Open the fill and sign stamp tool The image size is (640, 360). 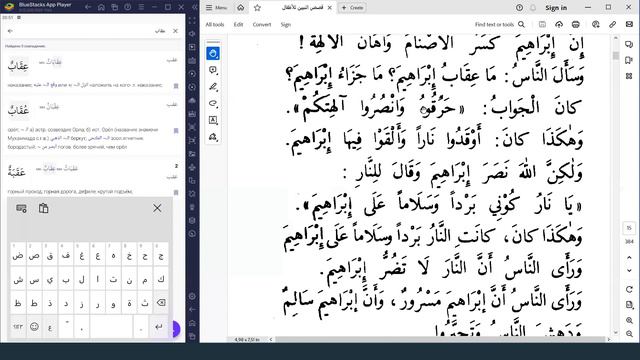point(213,137)
